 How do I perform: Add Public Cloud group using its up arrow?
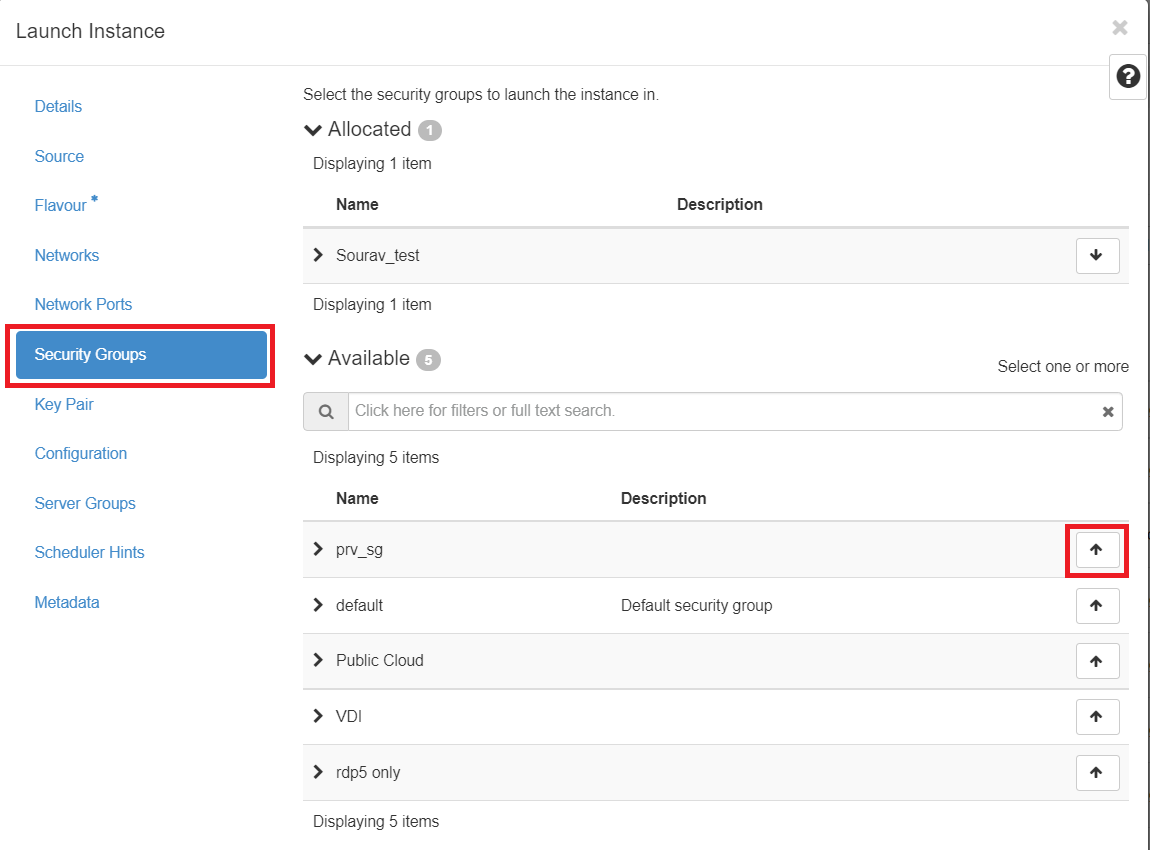tap(1097, 661)
